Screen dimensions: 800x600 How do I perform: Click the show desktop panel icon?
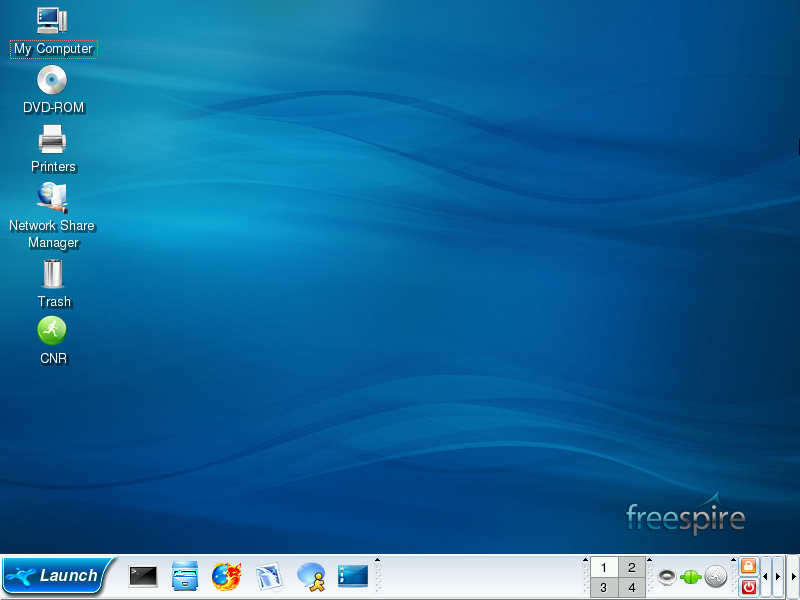point(353,576)
